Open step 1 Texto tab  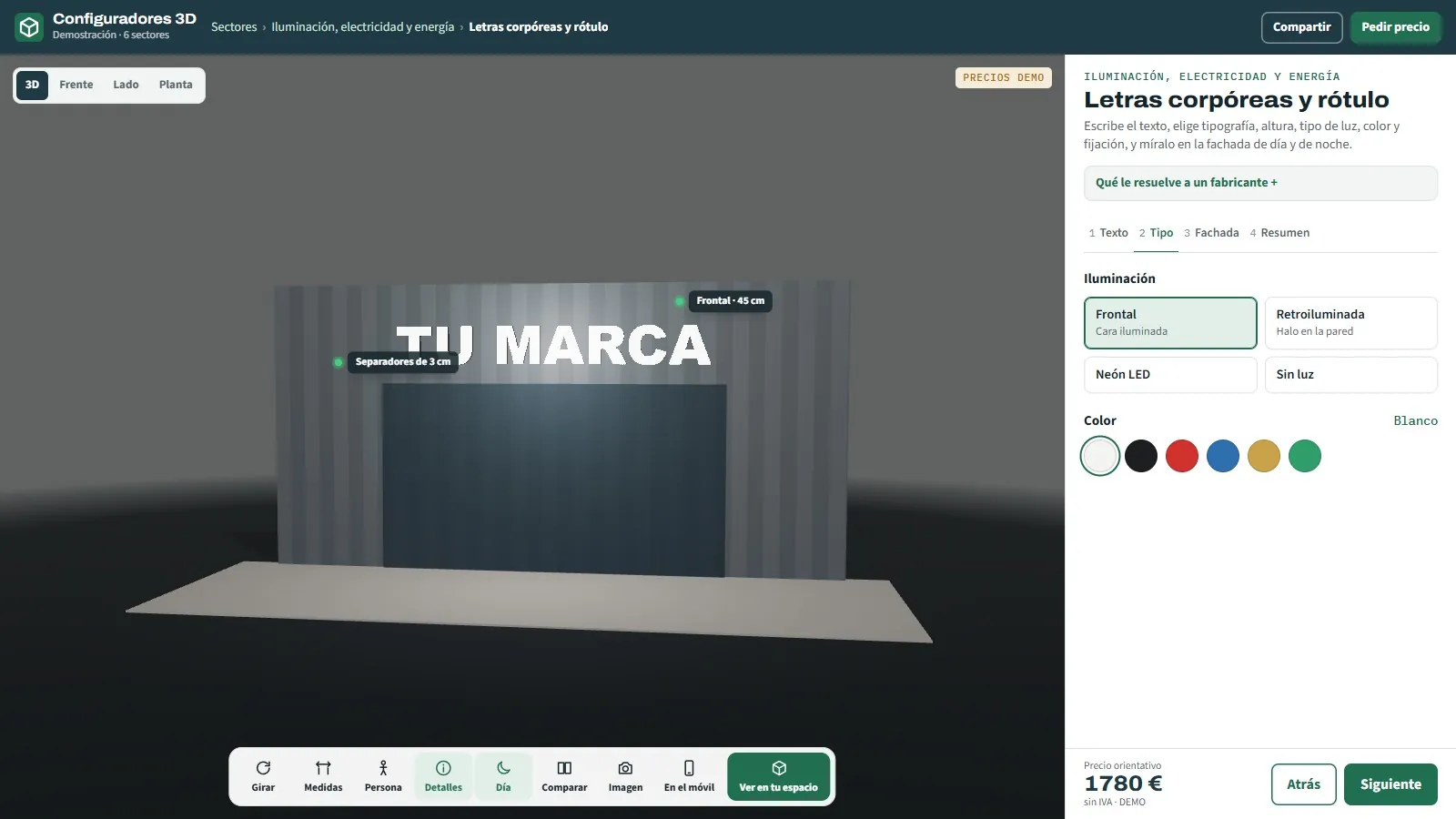(1108, 233)
